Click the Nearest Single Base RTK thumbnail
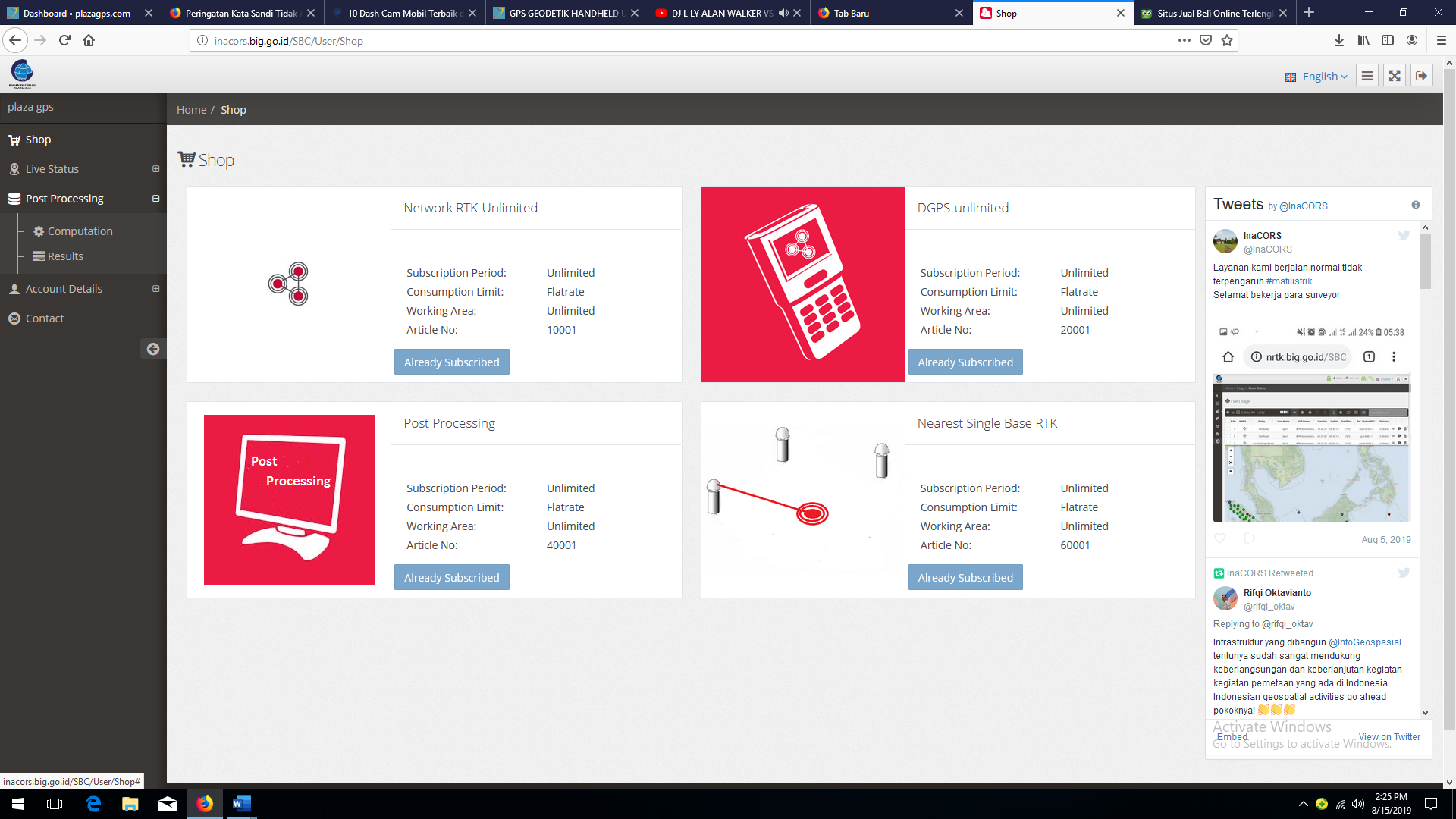This screenshot has height=819, width=1456. pos(802,499)
